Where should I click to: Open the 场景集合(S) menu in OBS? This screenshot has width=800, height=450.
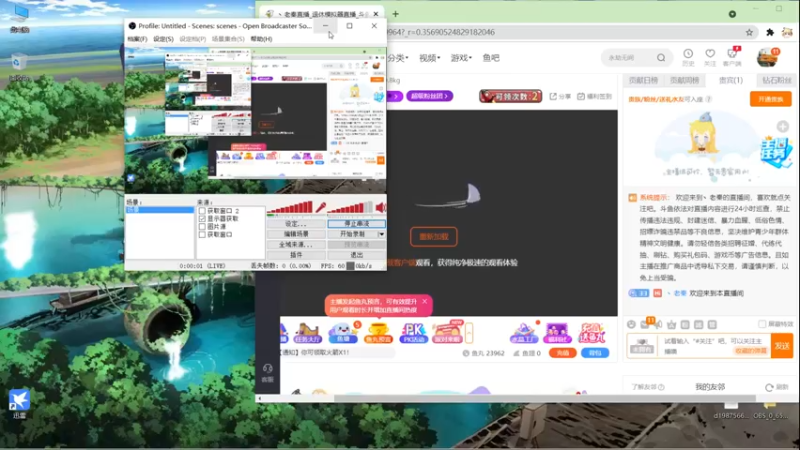(x=228, y=39)
